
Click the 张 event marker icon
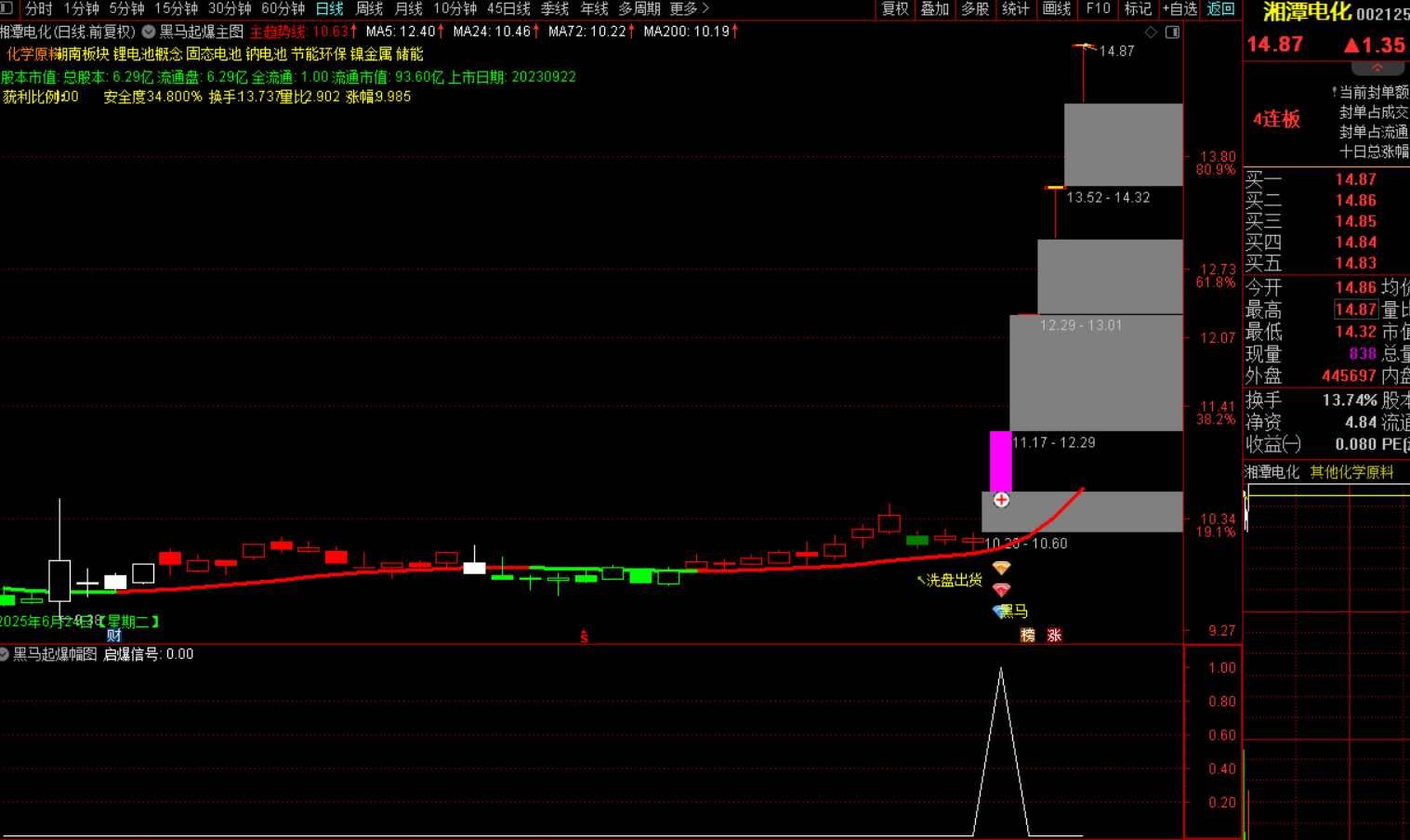[1054, 636]
